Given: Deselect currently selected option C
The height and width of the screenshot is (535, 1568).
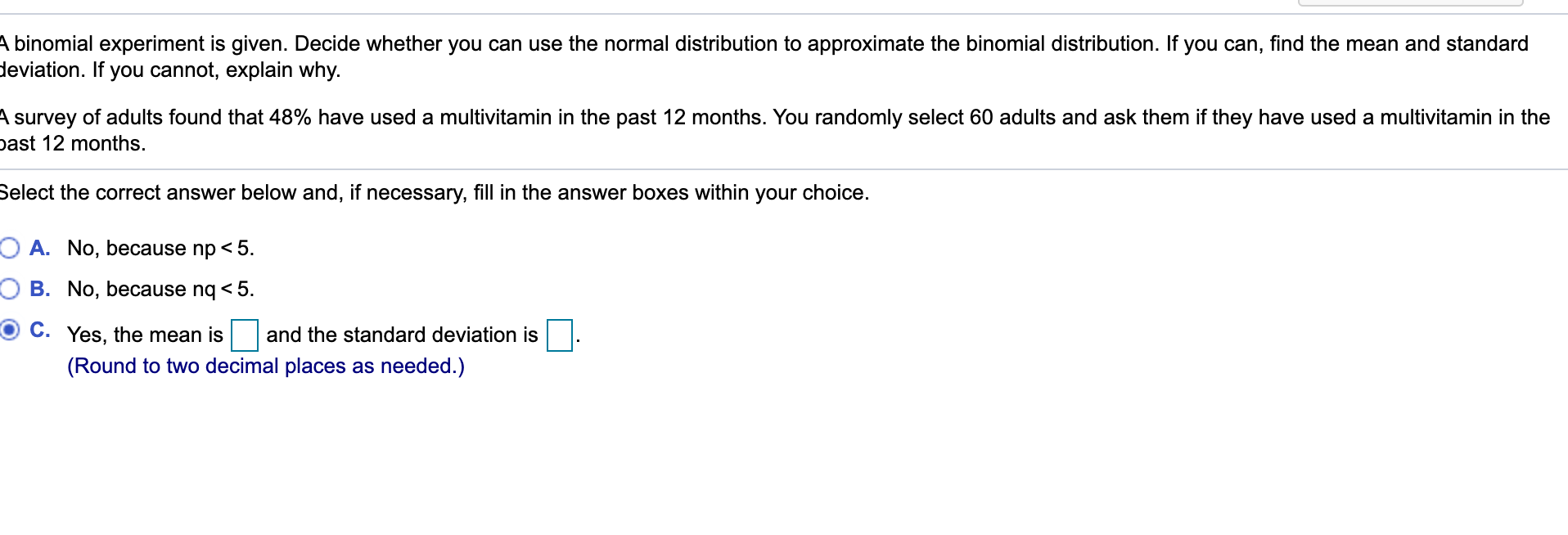Looking at the screenshot, I should (x=8, y=329).
